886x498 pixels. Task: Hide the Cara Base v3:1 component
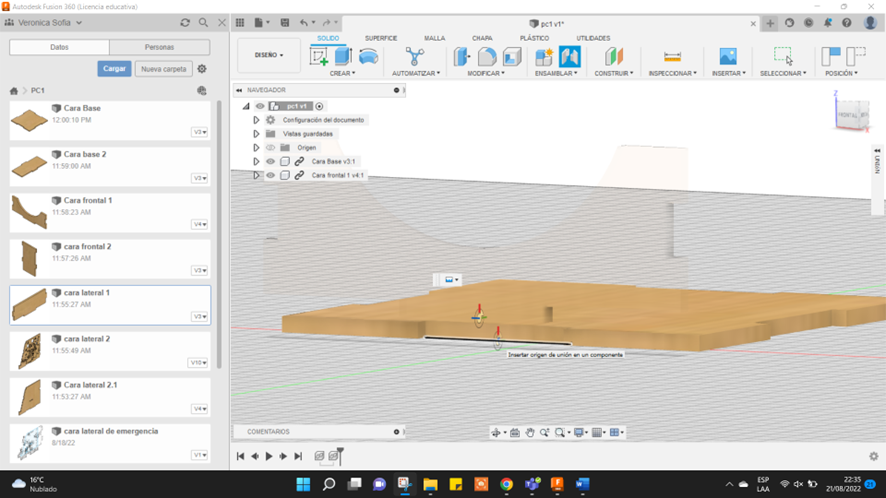[271, 161]
